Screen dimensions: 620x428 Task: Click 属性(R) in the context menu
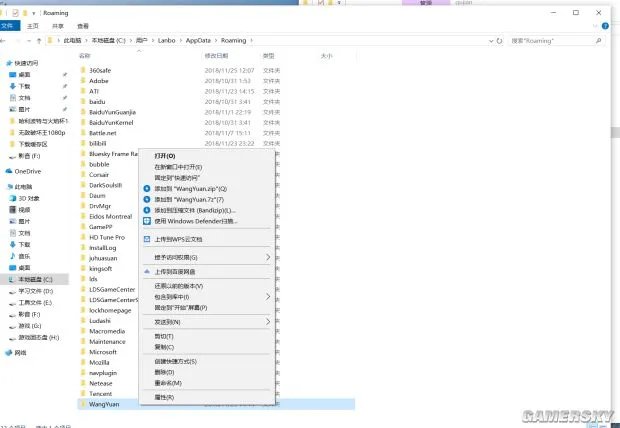click(x=164, y=397)
